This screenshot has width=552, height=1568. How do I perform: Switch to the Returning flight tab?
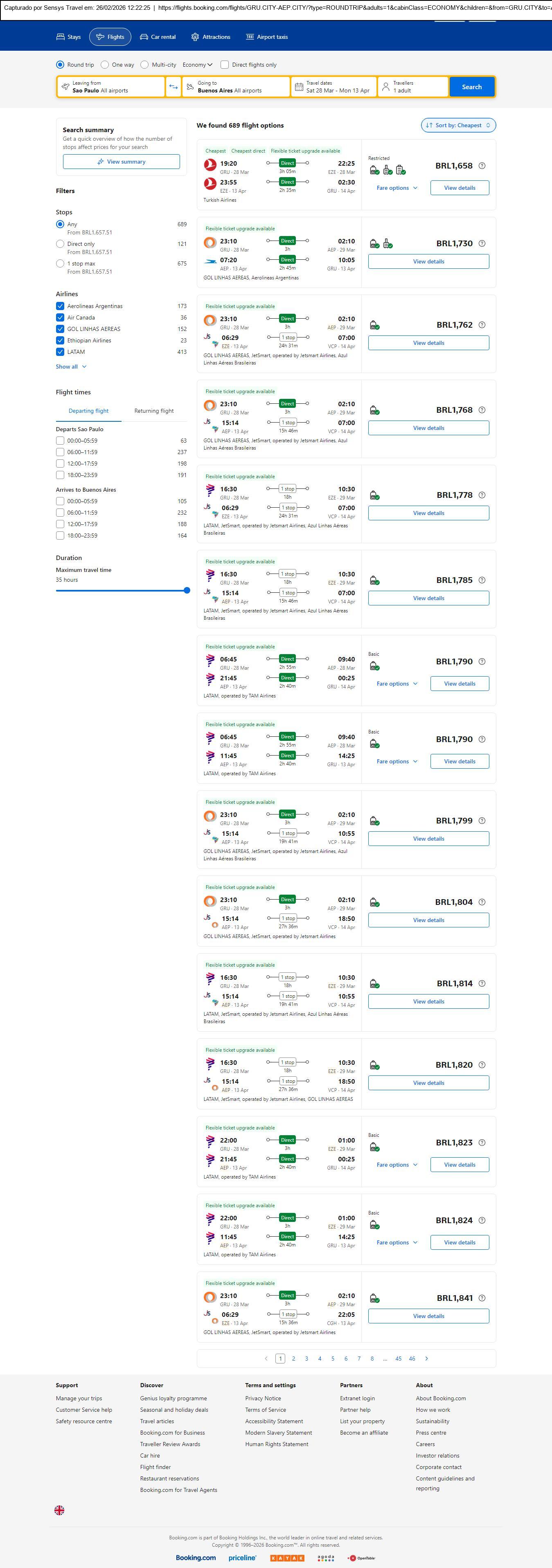click(x=154, y=411)
